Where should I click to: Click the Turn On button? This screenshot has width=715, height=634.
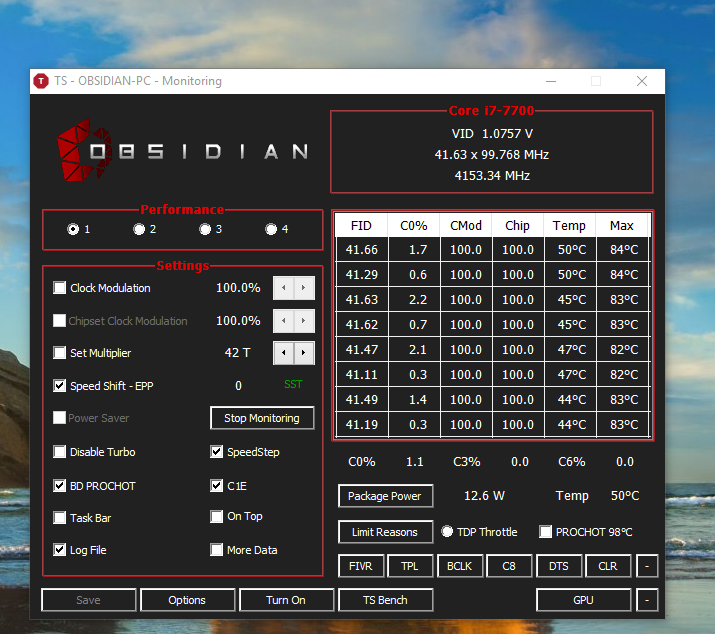coord(286,600)
